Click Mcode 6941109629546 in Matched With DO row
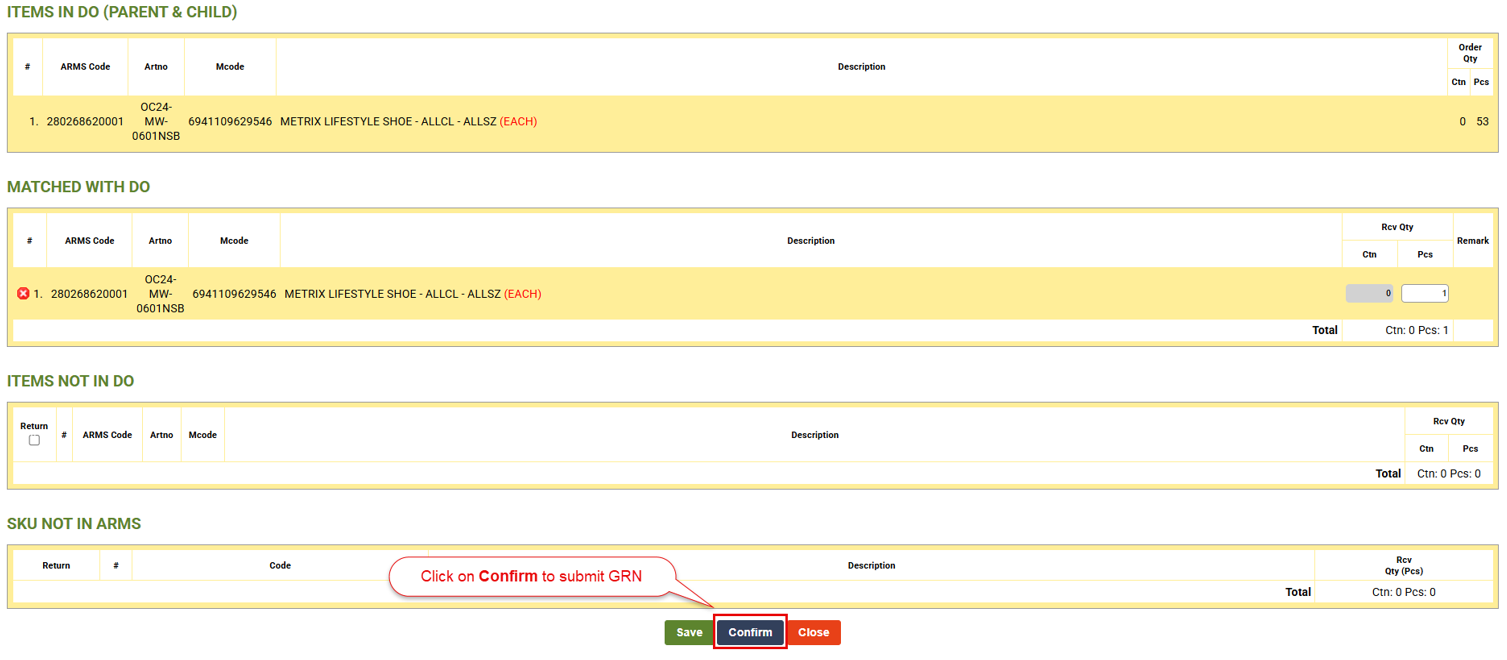The width and height of the screenshot is (1507, 660). (x=234, y=294)
